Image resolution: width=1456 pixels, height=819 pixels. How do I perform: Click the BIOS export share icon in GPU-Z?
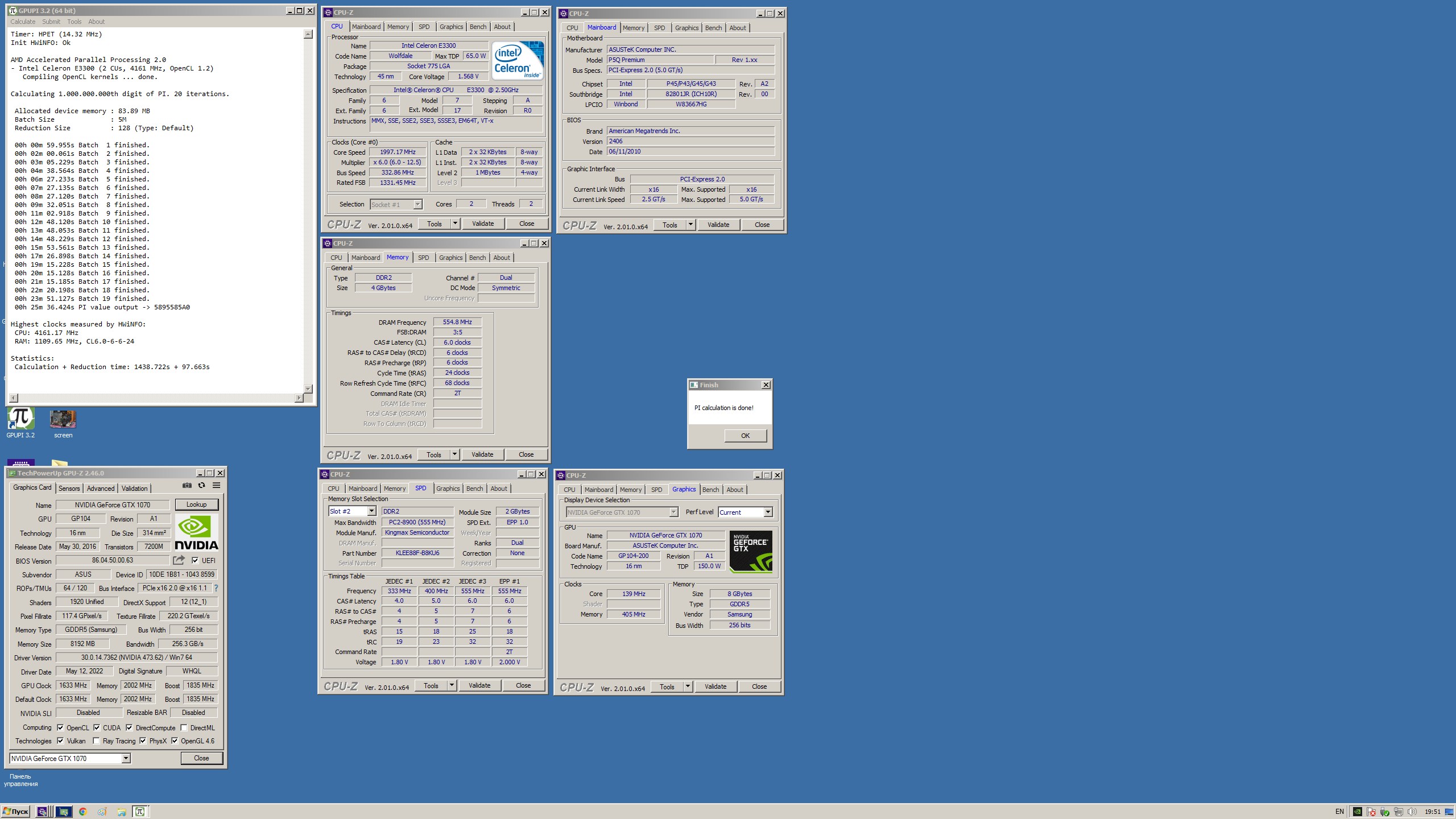pyautogui.click(x=179, y=560)
